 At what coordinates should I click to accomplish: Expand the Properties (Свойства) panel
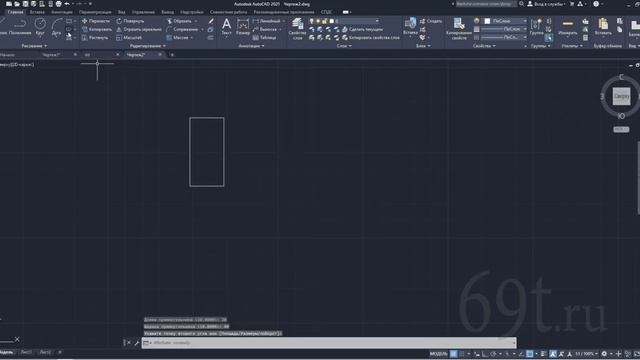(484, 46)
